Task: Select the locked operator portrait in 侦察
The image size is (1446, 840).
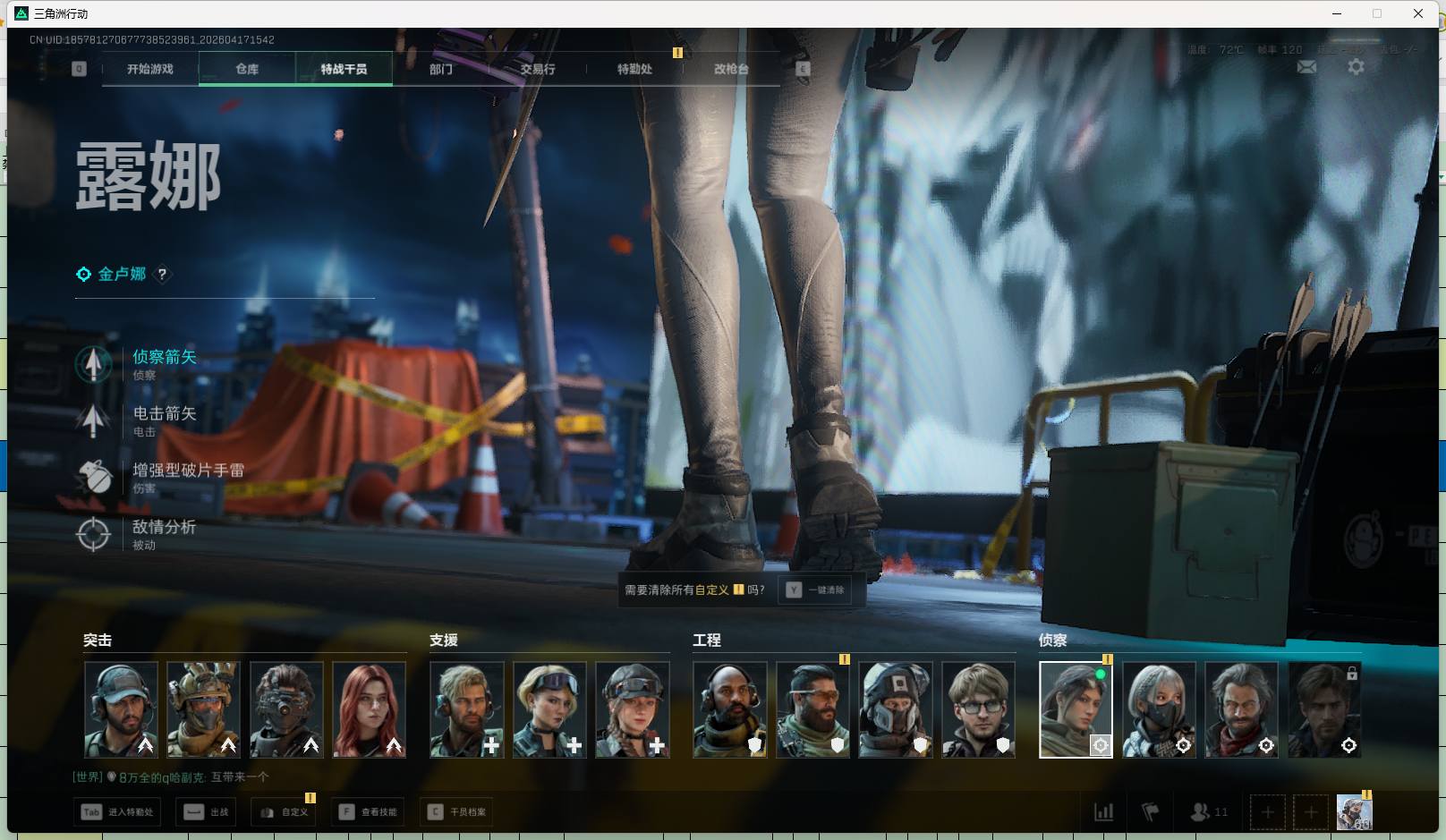Action: [x=1324, y=709]
